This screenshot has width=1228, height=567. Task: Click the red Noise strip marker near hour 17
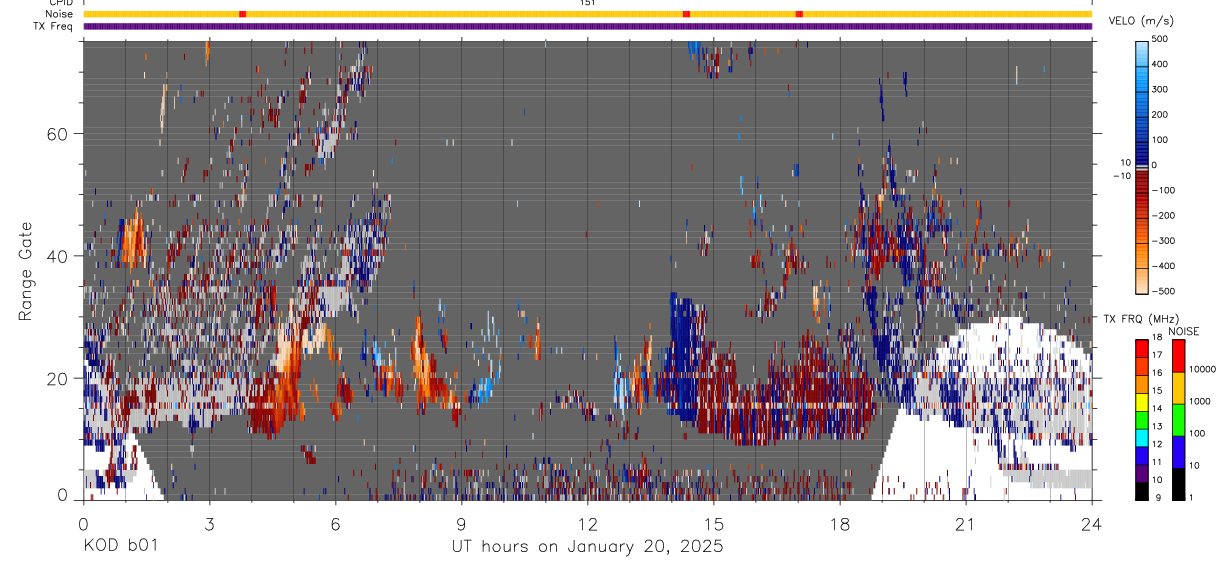pos(799,14)
